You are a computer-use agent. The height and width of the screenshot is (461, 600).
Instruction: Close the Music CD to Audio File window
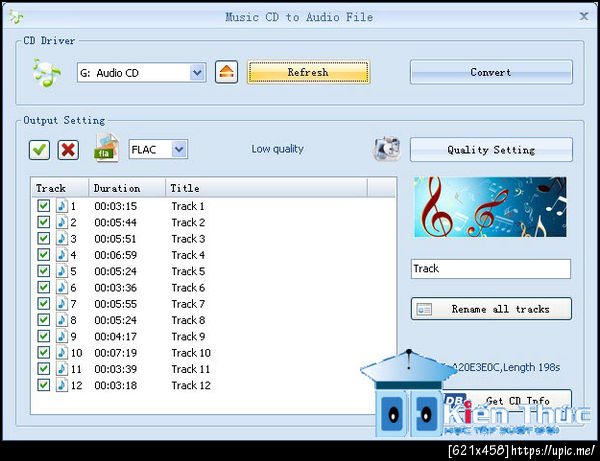tap(584, 16)
